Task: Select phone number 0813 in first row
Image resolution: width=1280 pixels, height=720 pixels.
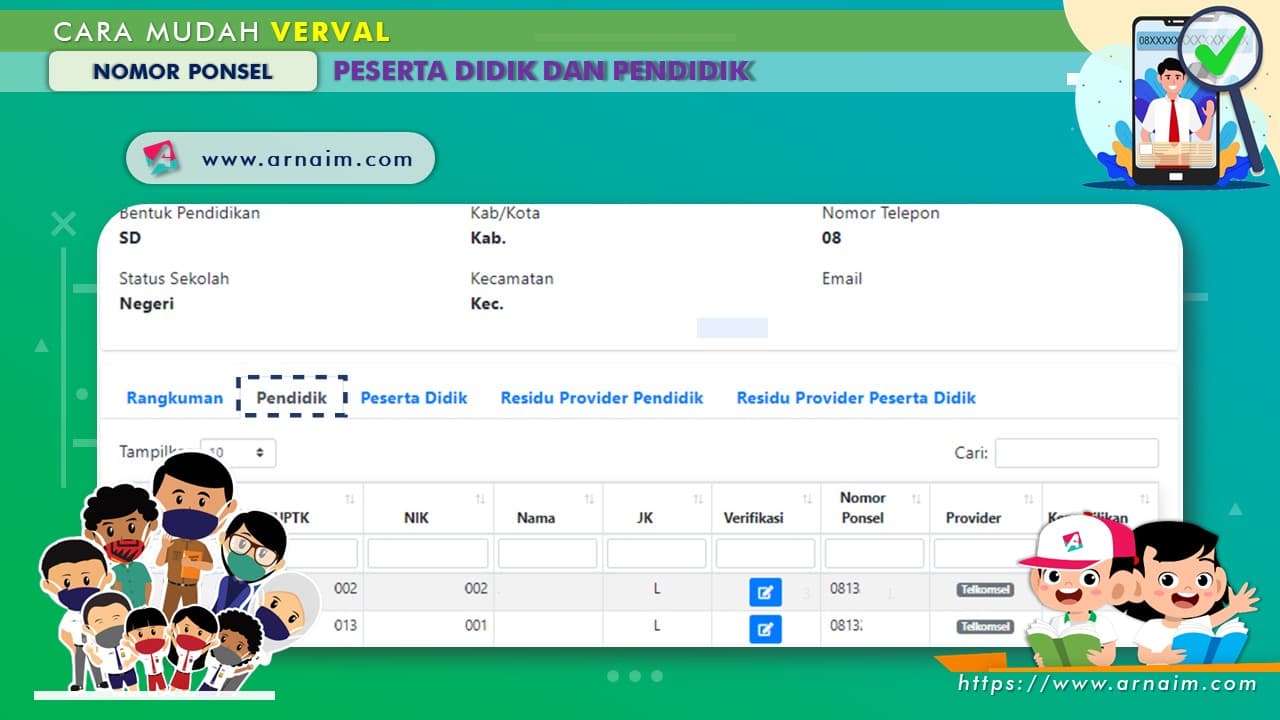Action: click(845, 589)
